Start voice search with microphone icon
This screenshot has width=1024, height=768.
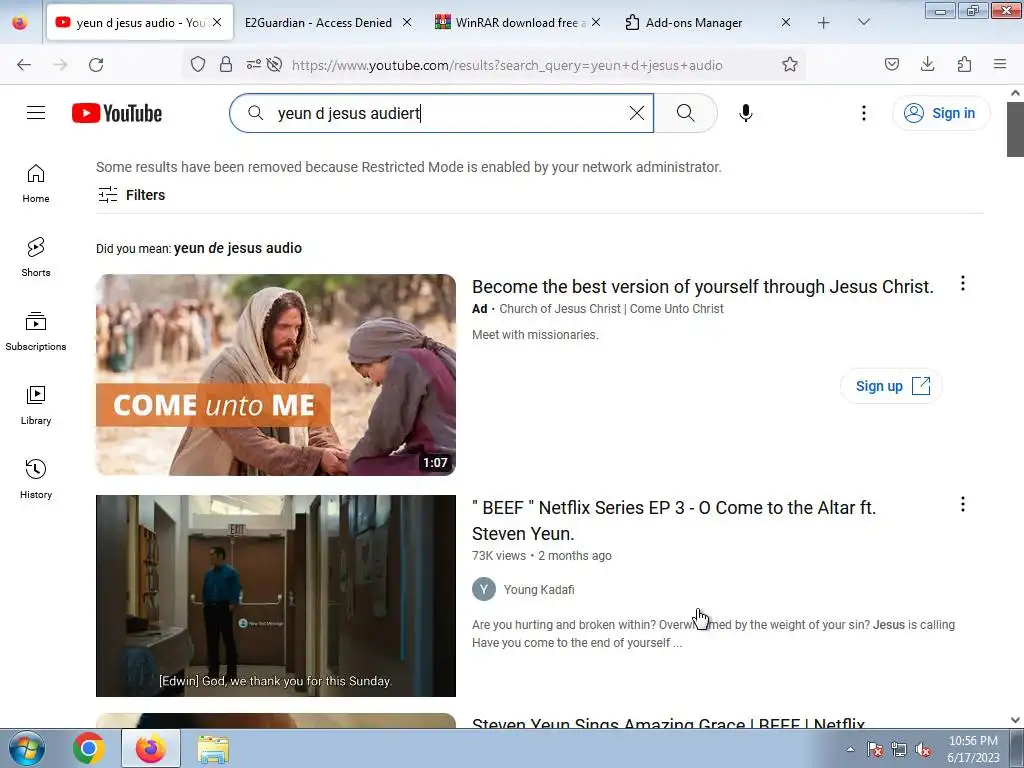click(x=746, y=113)
